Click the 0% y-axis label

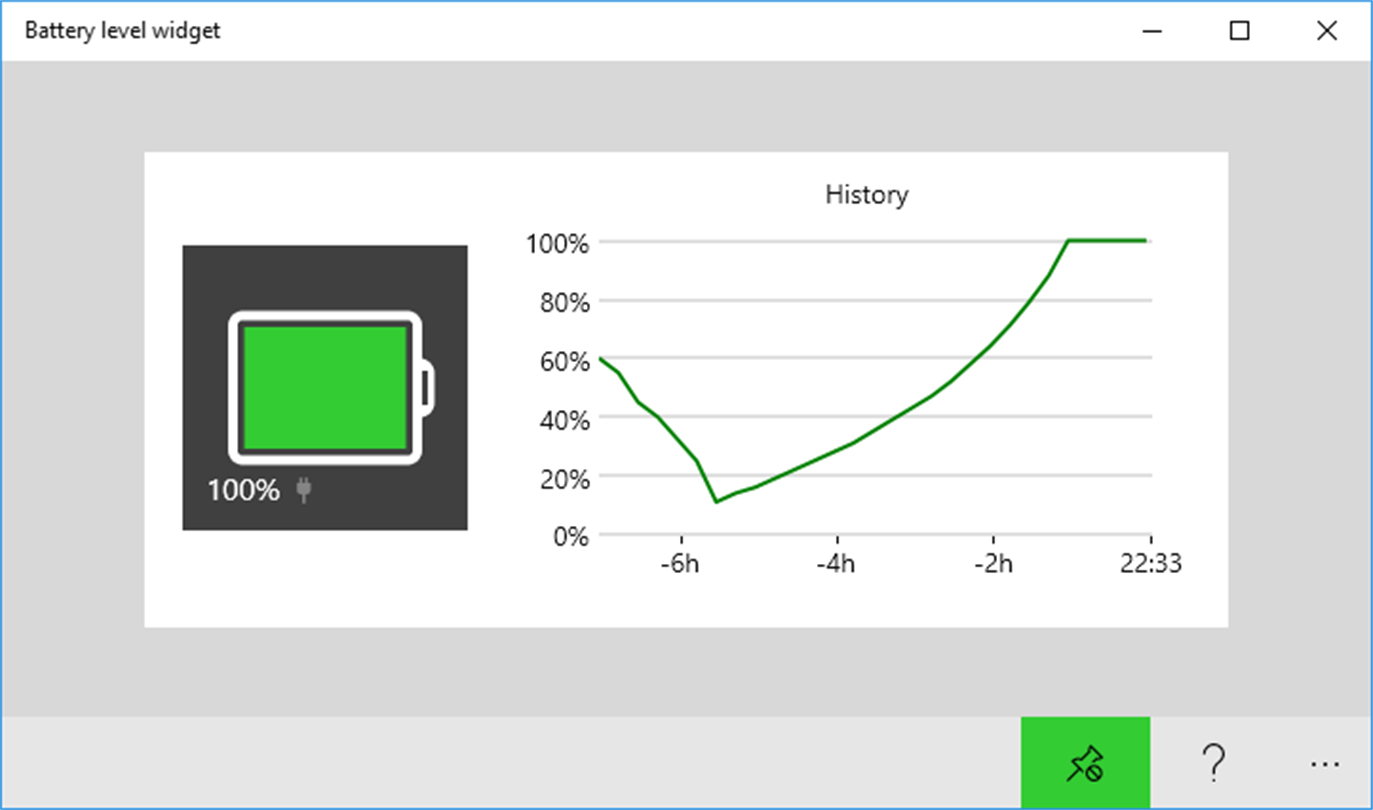(571, 537)
